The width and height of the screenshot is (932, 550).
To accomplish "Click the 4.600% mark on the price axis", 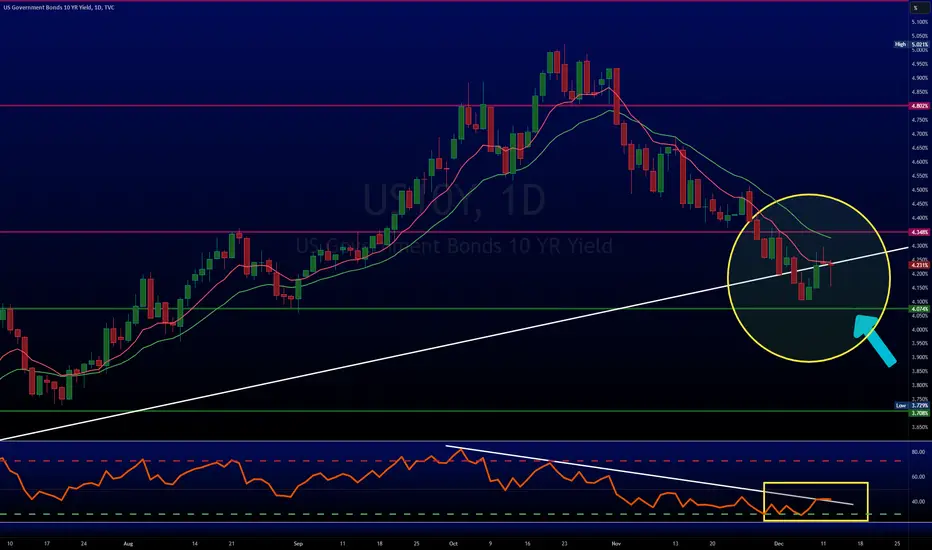I will (919, 162).
